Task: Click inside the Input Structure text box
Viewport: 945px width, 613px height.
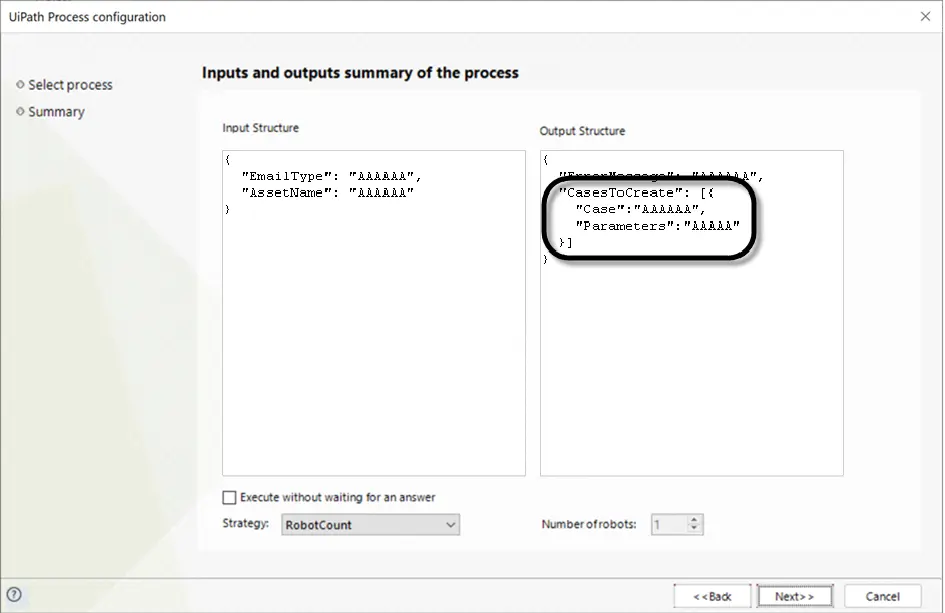Action: coord(374,313)
